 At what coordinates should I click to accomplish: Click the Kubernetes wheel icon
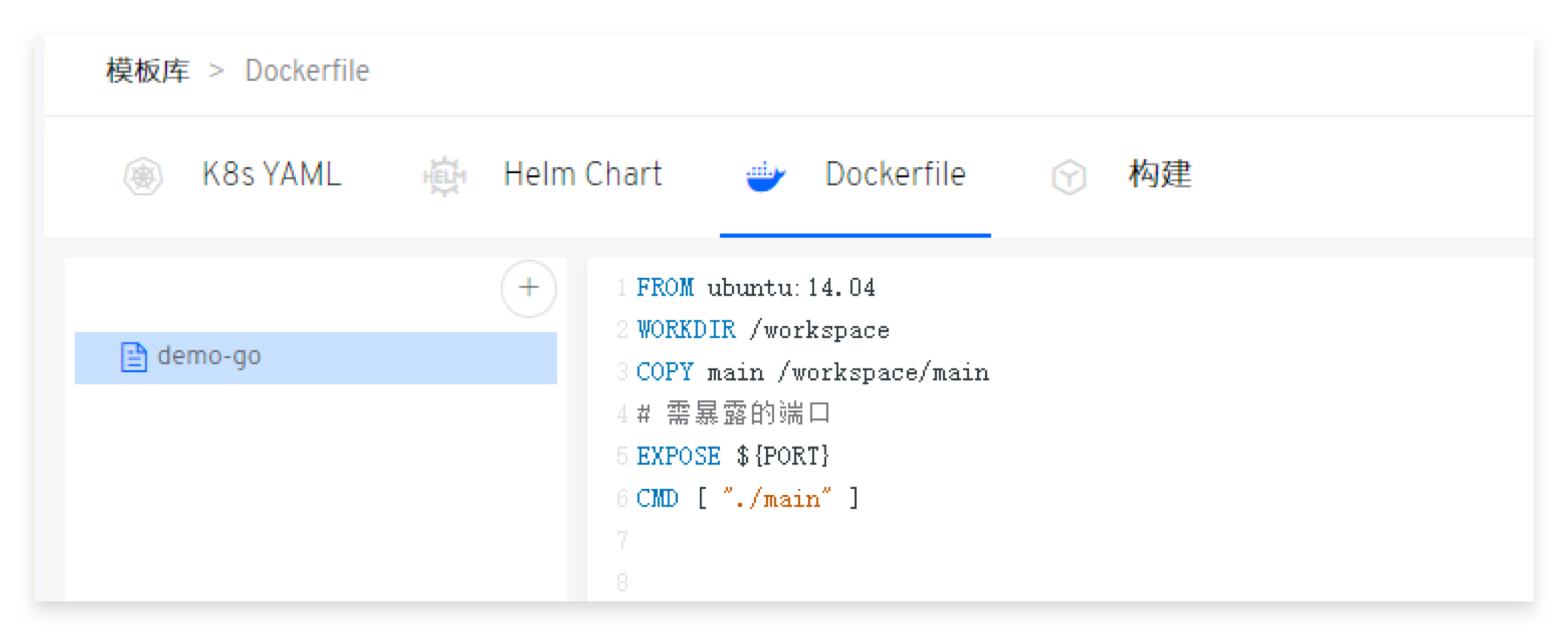click(143, 176)
